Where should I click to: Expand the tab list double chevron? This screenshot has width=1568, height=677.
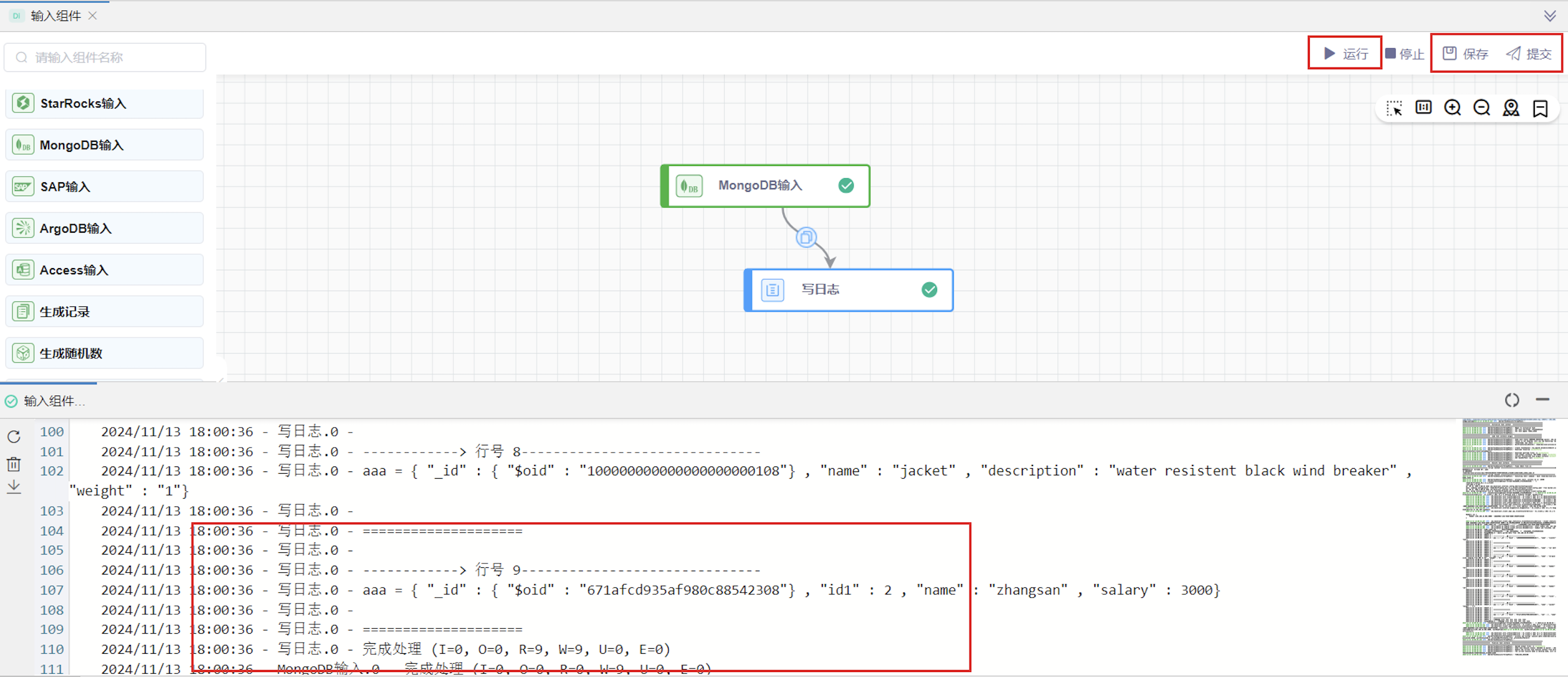[1550, 16]
